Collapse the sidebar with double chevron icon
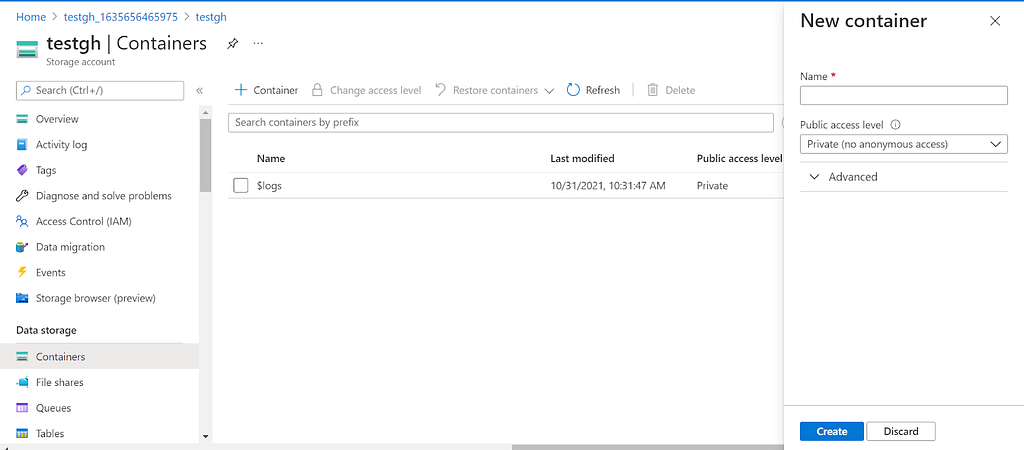Image resolution: width=1024 pixels, height=450 pixels. coord(200,90)
